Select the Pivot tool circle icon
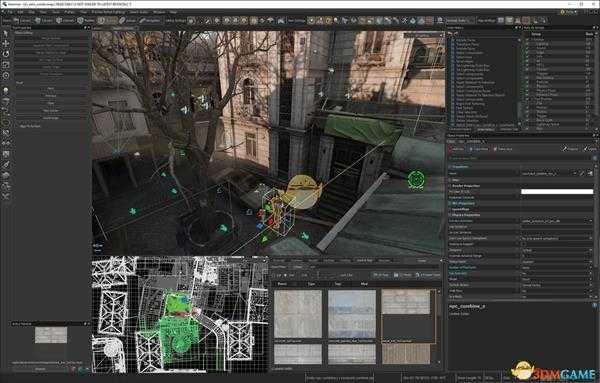The height and width of the screenshot is (383, 600). click(6, 76)
